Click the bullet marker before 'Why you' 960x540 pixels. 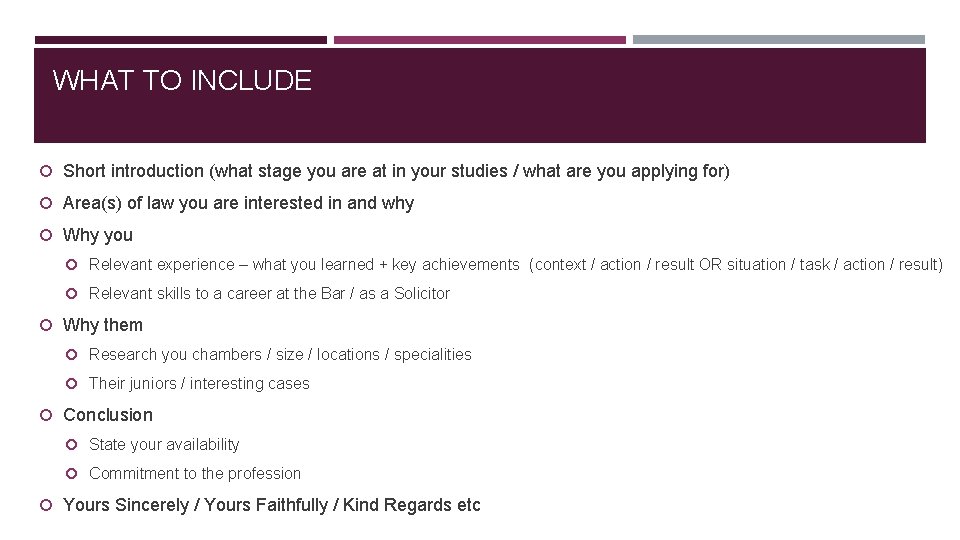[x=48, y=235]
